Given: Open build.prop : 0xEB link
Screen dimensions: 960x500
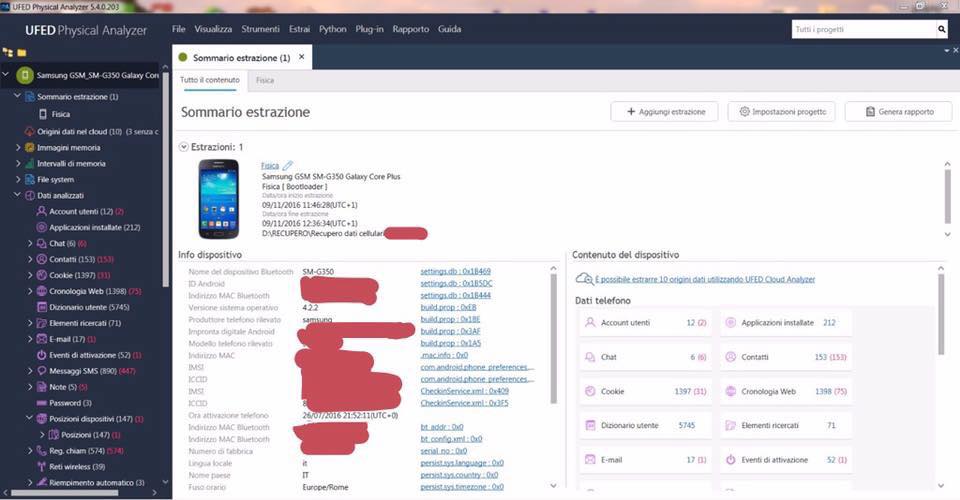Looking at the screenshot, I should pyautogui.click(x=448, y=307).
